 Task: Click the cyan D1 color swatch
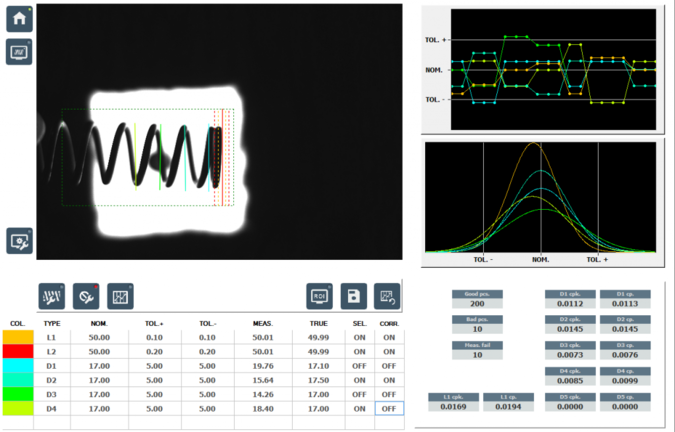coord(18,366)
